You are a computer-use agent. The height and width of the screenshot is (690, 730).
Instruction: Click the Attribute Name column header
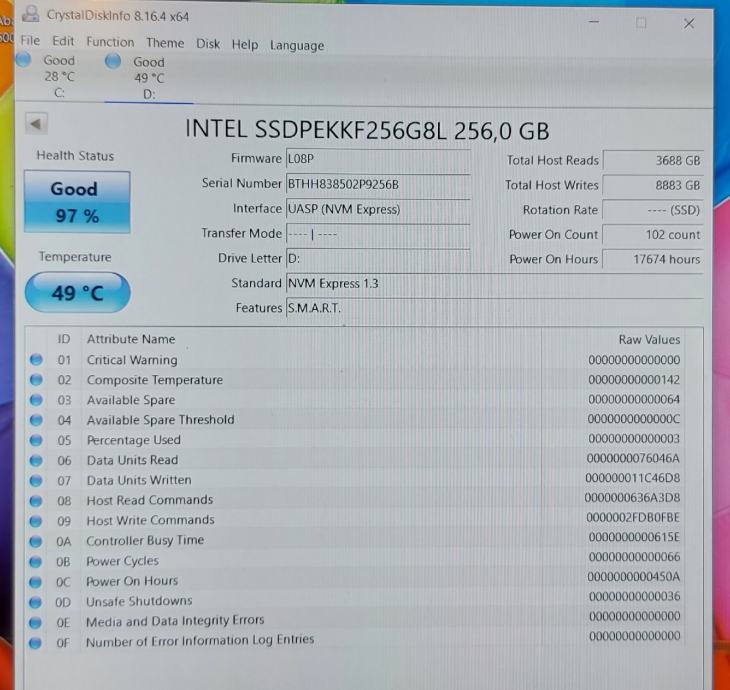point(131,339)
